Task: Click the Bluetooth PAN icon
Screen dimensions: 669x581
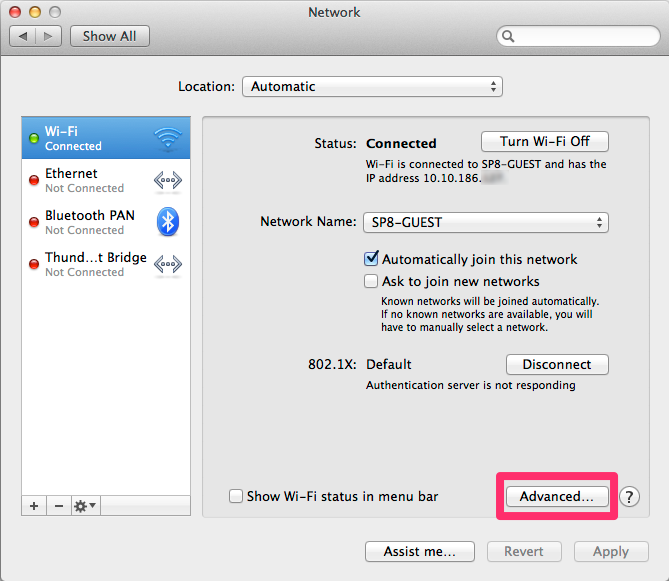Action: [x=167, y=222]
